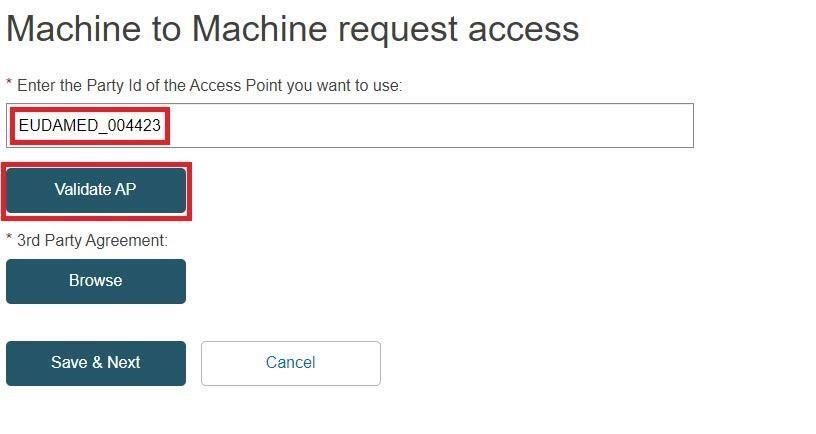Click the EUDAMED_004423 text in the field
Screen dimensions: 816x434
click(x=90, y=126)
